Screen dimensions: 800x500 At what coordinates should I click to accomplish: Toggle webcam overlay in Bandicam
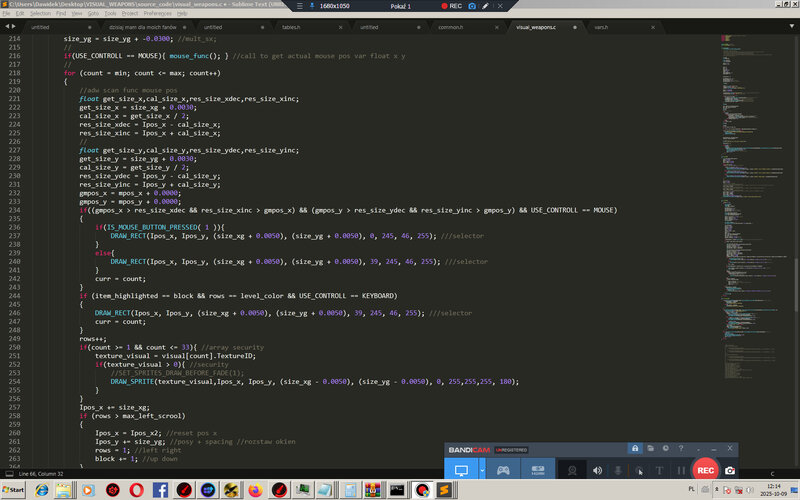tap(572, 470)
